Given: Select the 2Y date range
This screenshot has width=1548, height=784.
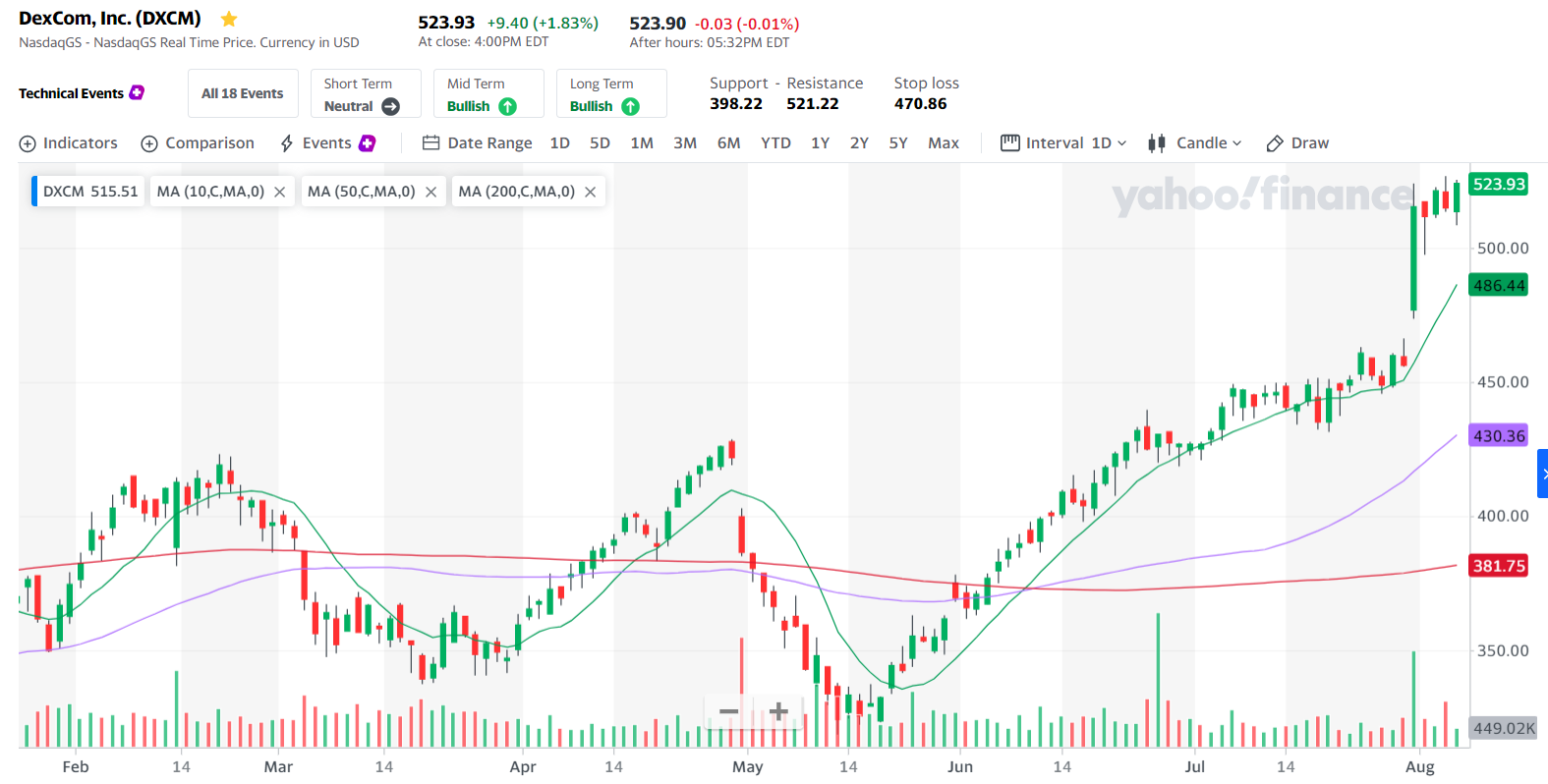Looking at the screenshot, I should (859, 143).
